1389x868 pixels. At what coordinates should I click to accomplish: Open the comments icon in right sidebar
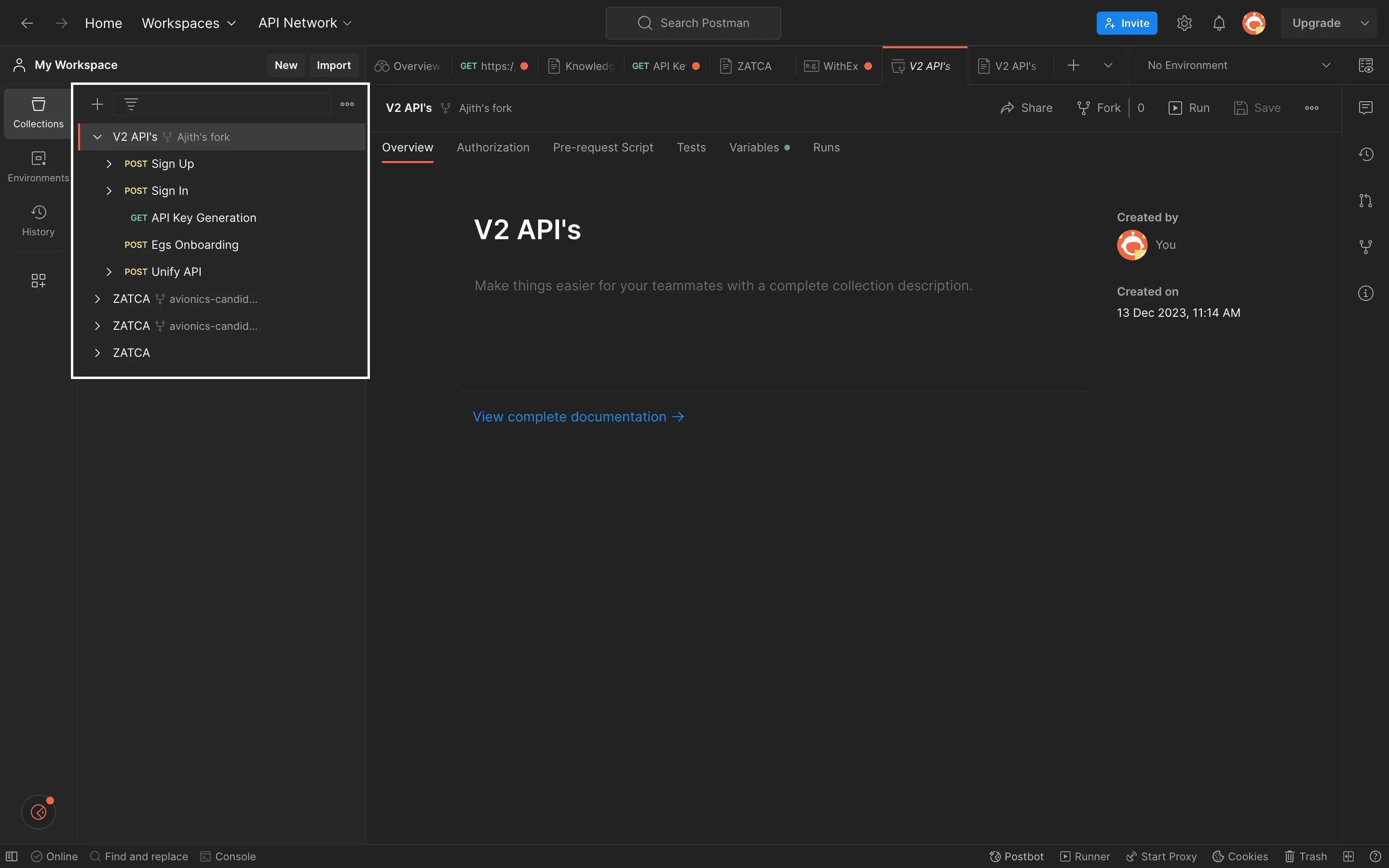tap(1365, 108)
